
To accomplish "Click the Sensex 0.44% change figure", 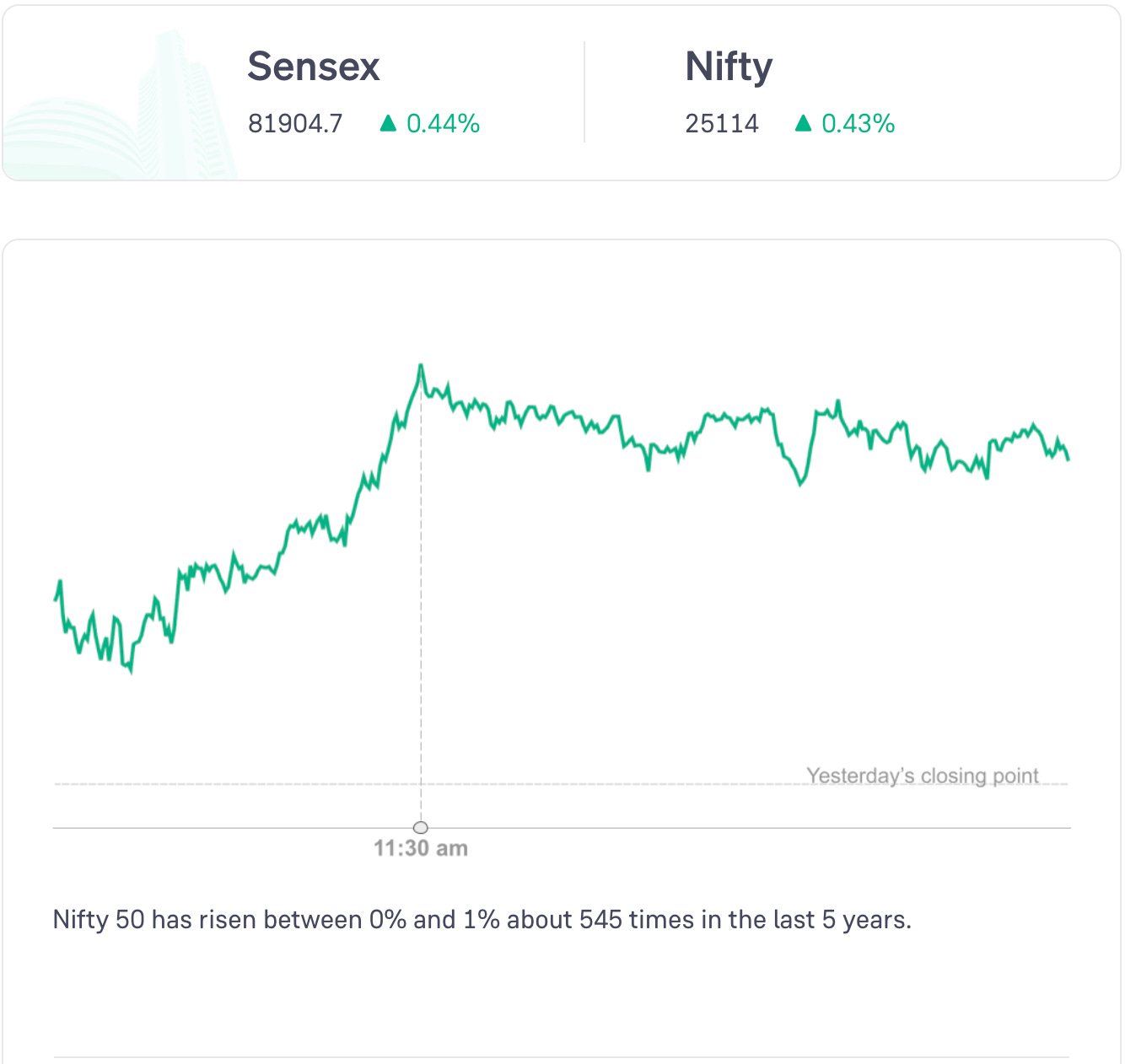I will tap(443, 124).
